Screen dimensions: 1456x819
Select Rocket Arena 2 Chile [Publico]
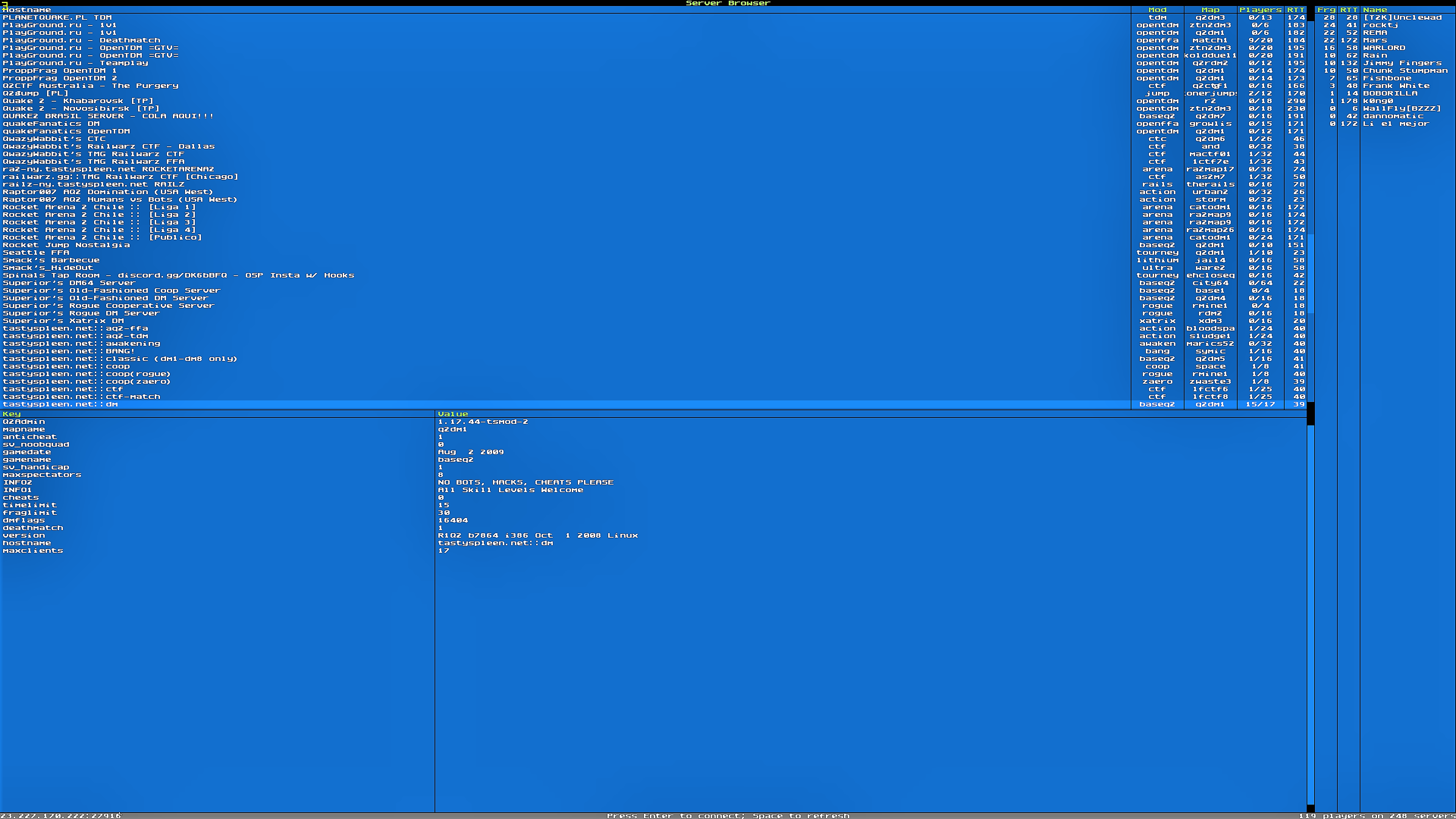(653, 237)
